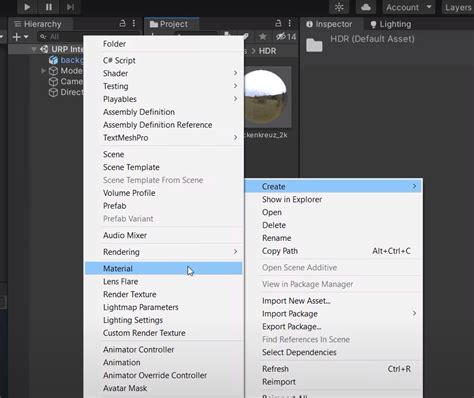This screenshot has height=398, width=474.
Task: Click Open in context menu
Action: (x=333, y=212)
